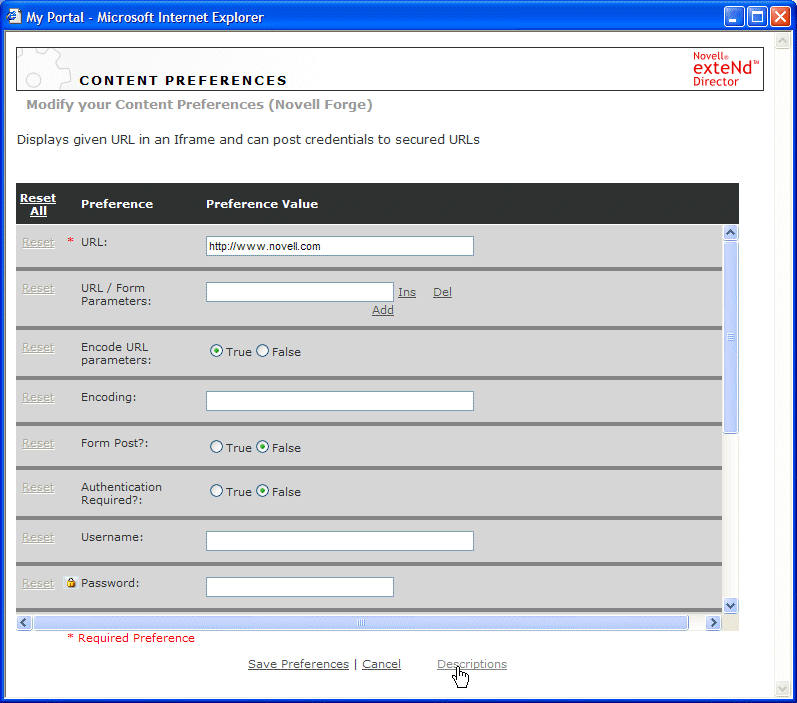Click the 'CONTENT PREFERENCES' heading
This screenshot has height=703, width=797.
click(x=183, y=80)
